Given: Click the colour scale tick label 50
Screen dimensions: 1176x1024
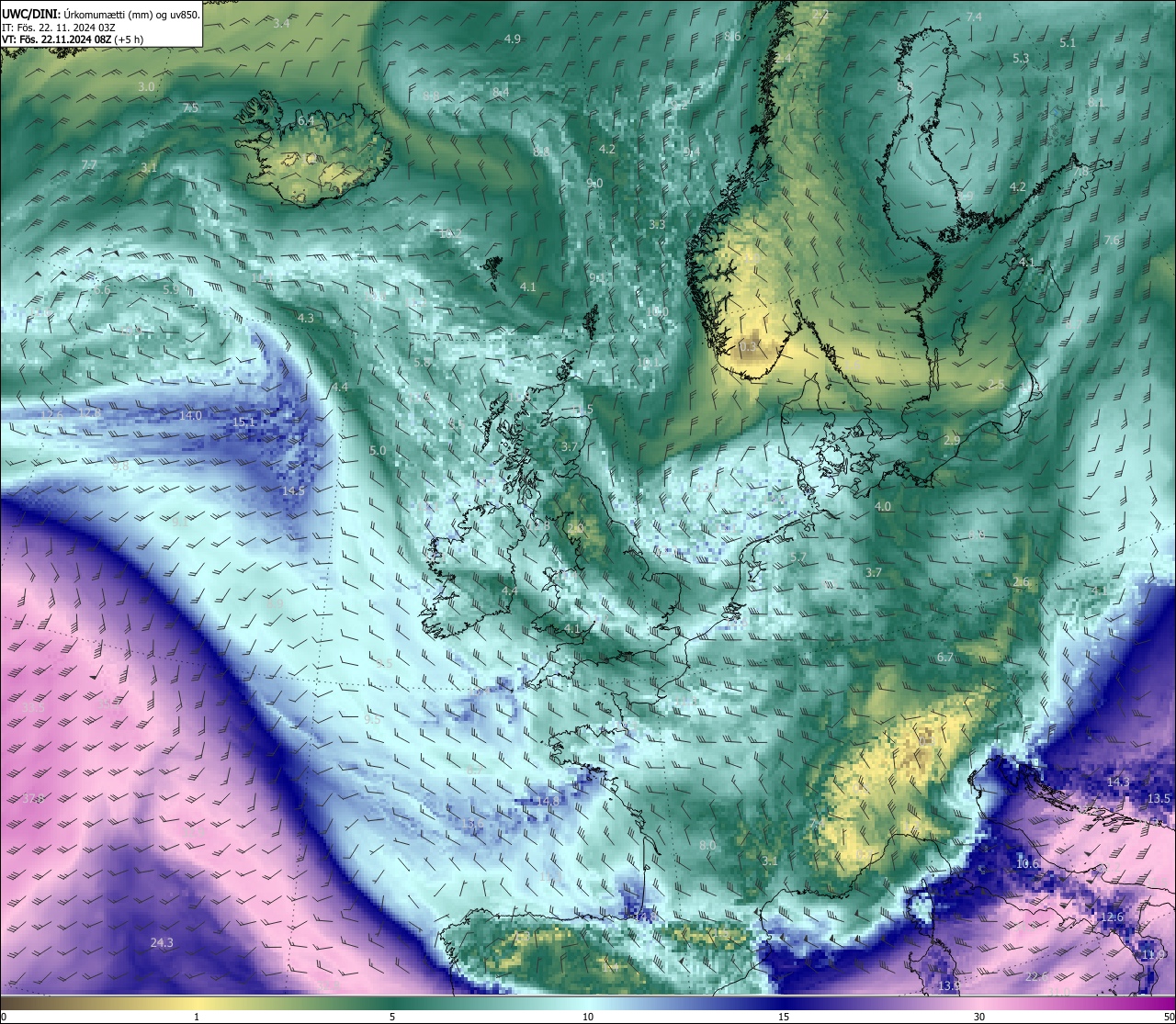Looking at the screenshot, I should pyautogui.click(x=1168, y=1017).
